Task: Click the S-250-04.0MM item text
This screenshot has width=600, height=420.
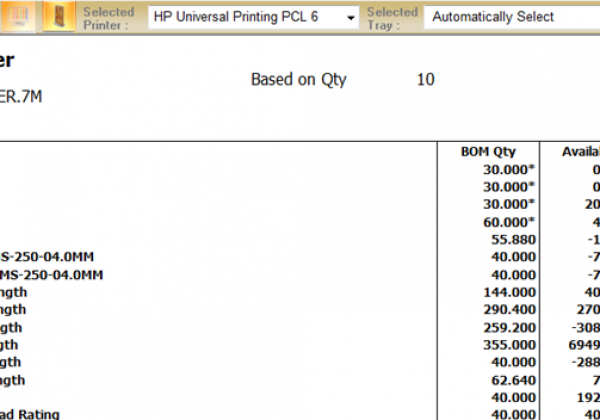Action: pos(47,257)
